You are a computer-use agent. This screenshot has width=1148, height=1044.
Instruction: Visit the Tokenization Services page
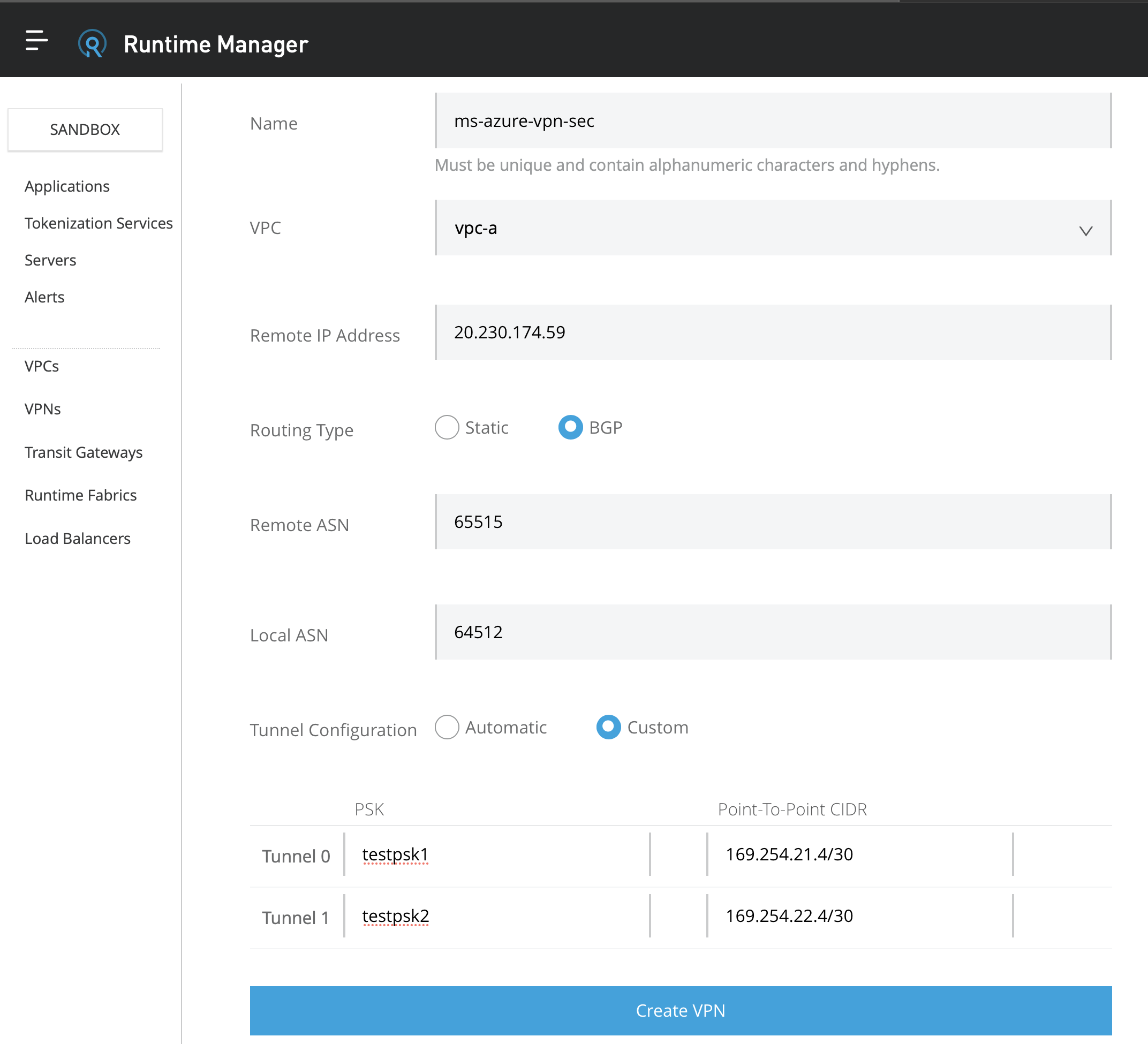[98, 223]
